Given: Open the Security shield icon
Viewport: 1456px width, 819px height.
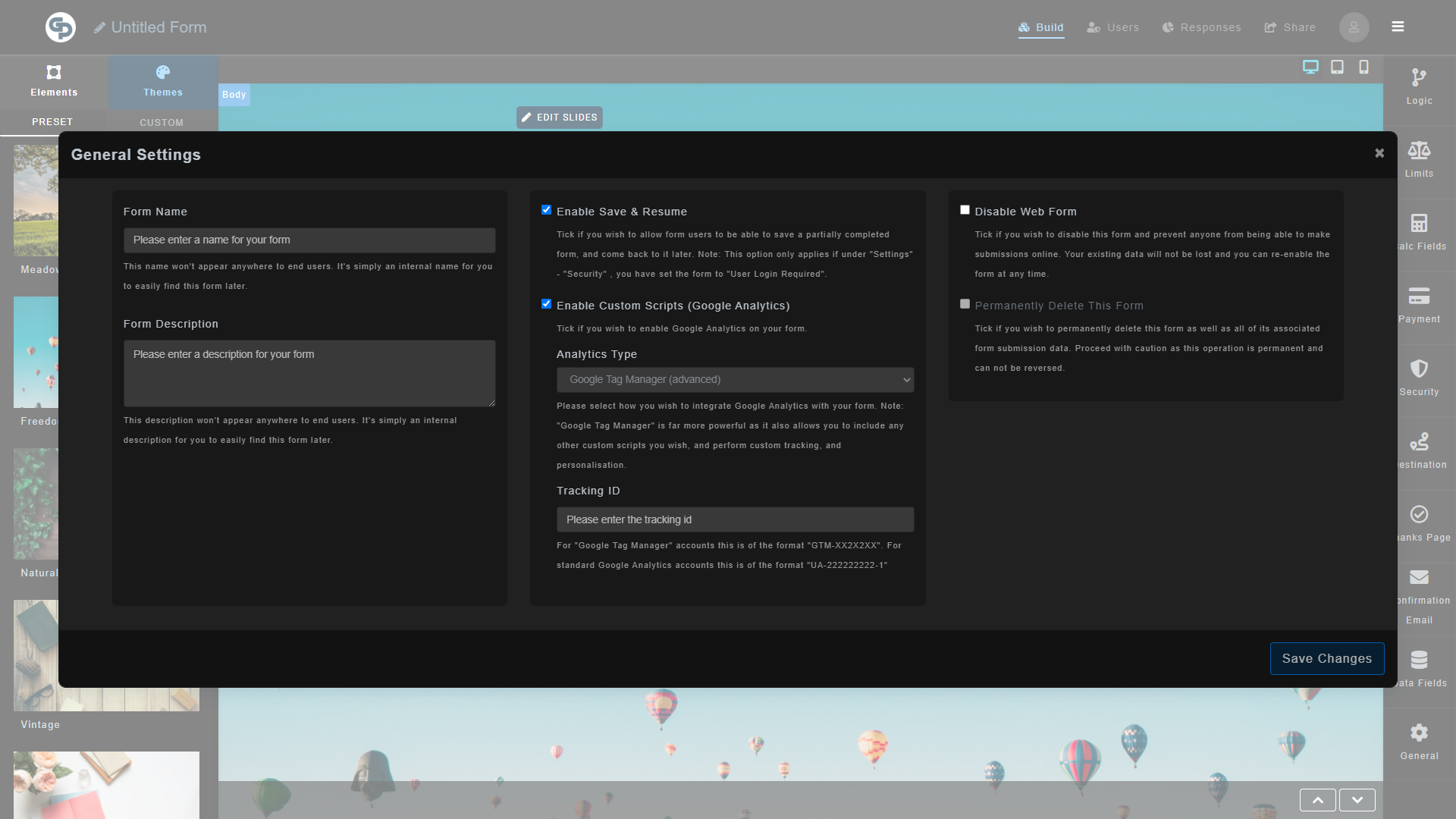Looking at the screenshot, I should [x=1419, y=369].
